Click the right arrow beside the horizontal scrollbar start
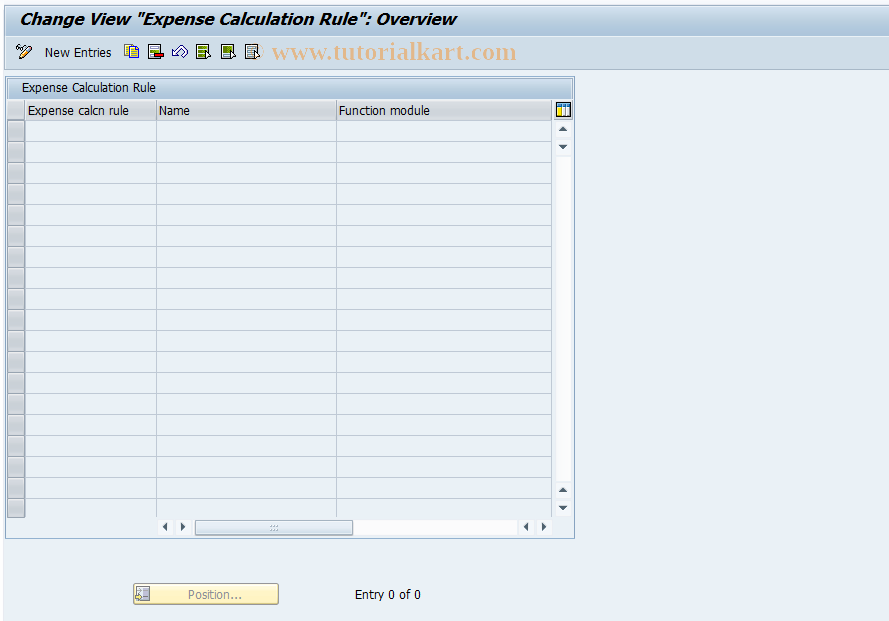Viewport: 889px width, 621px height. point(183,527)
